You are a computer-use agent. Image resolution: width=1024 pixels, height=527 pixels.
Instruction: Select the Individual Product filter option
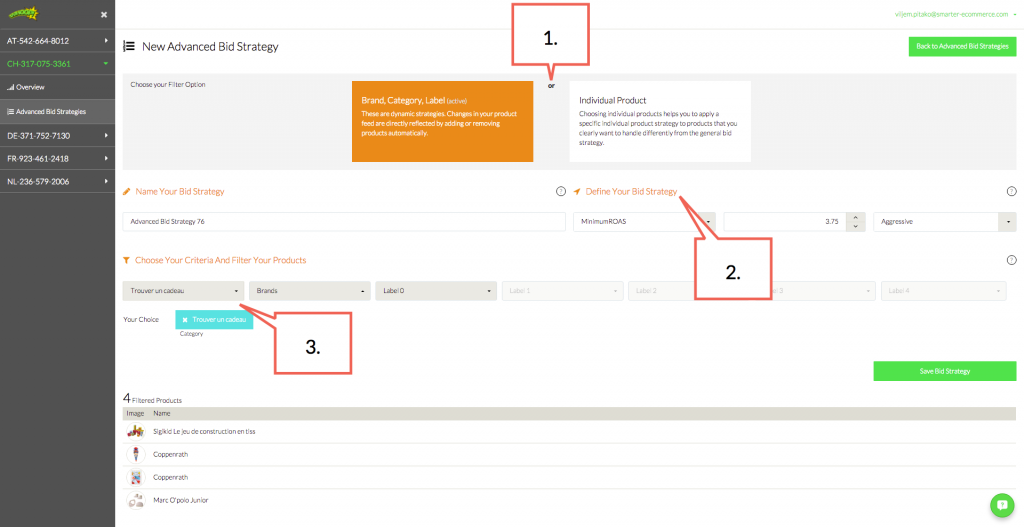tap(660, 121)
